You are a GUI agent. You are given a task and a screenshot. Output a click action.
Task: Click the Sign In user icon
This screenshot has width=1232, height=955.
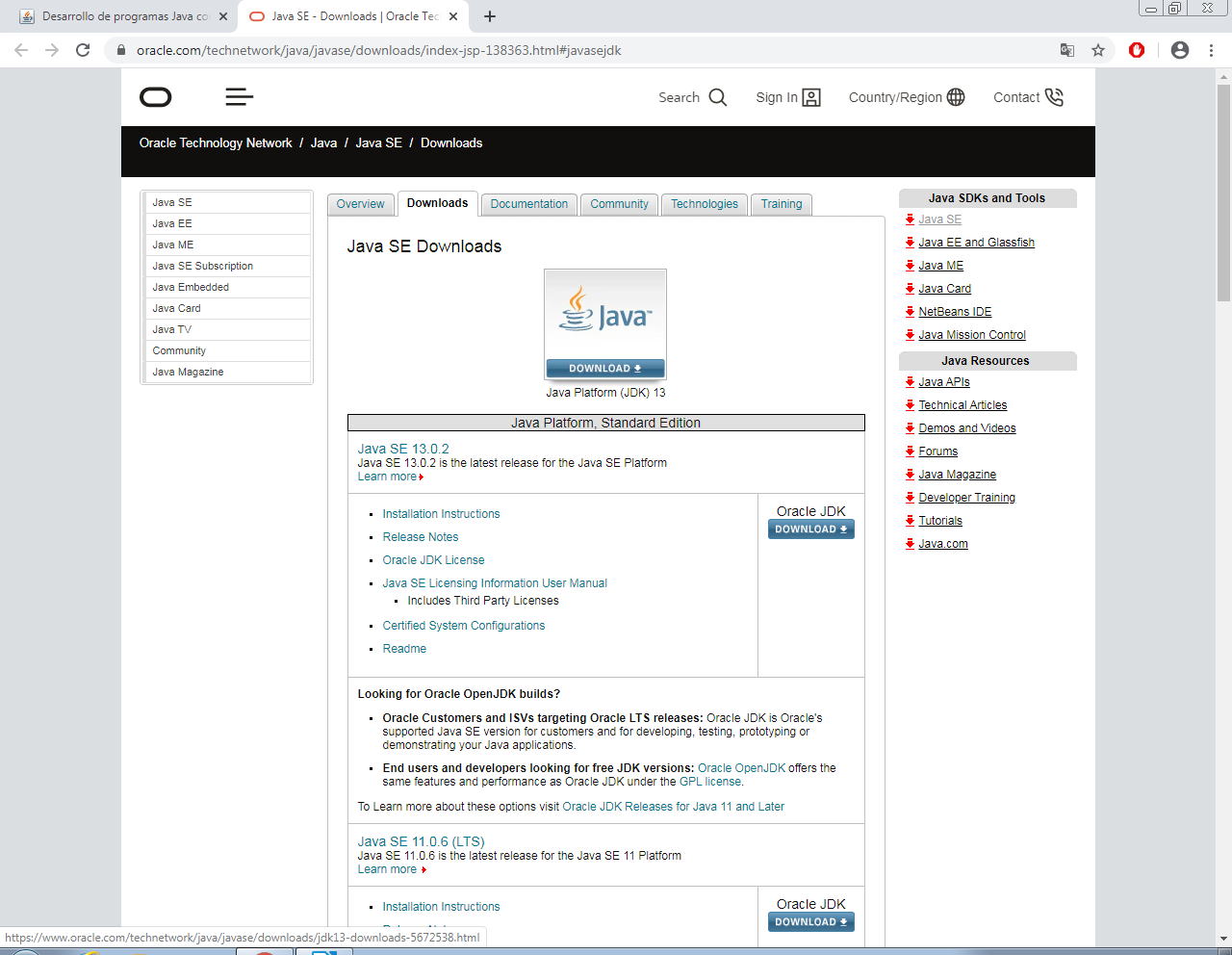pyautogui.click(x=811, y=97)
